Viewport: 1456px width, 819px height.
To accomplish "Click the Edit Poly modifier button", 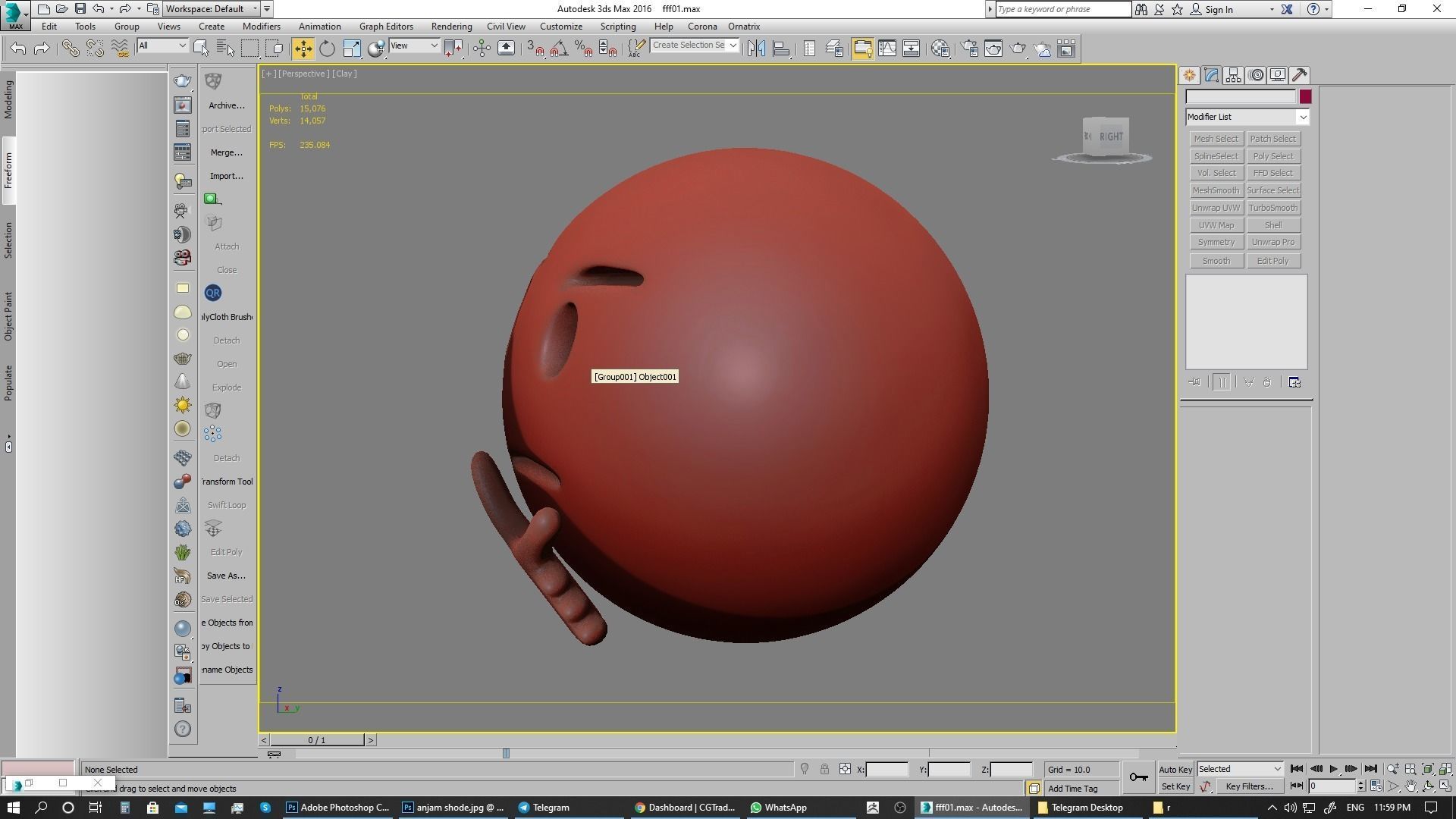I will [1273, 261].
